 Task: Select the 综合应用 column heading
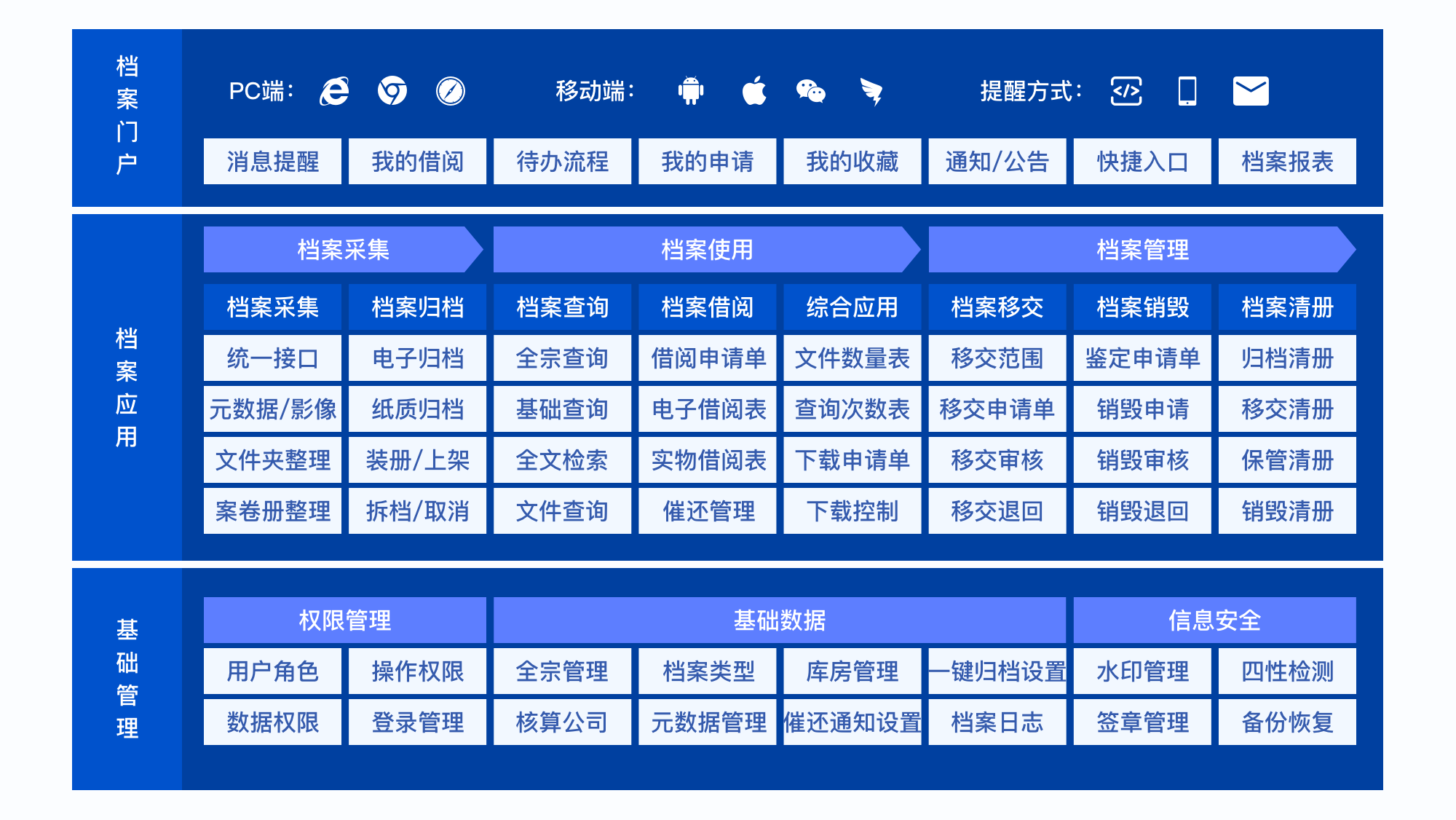click(852, 307)
